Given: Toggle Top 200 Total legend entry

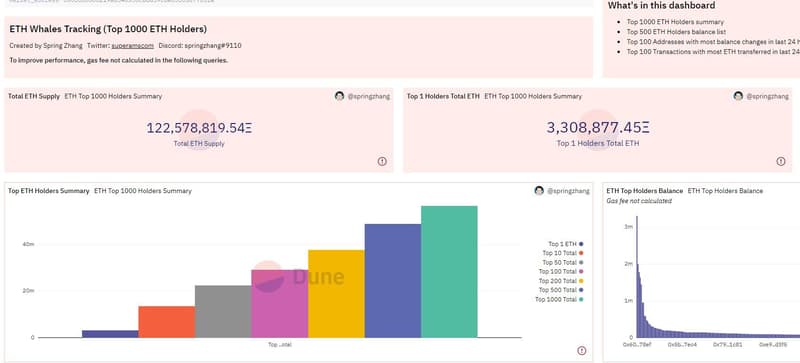Looking at the screenshot, I should pos(561,281).
